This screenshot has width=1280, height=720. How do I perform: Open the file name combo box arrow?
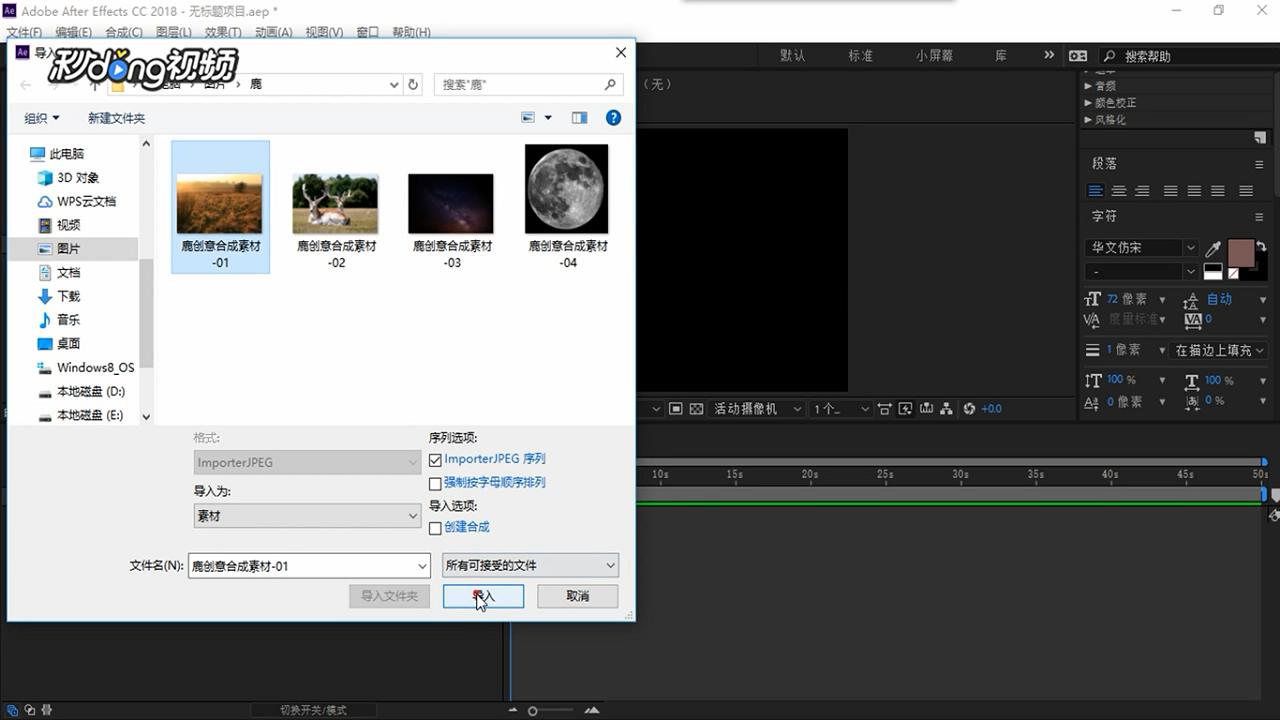[x=421, y=566]
